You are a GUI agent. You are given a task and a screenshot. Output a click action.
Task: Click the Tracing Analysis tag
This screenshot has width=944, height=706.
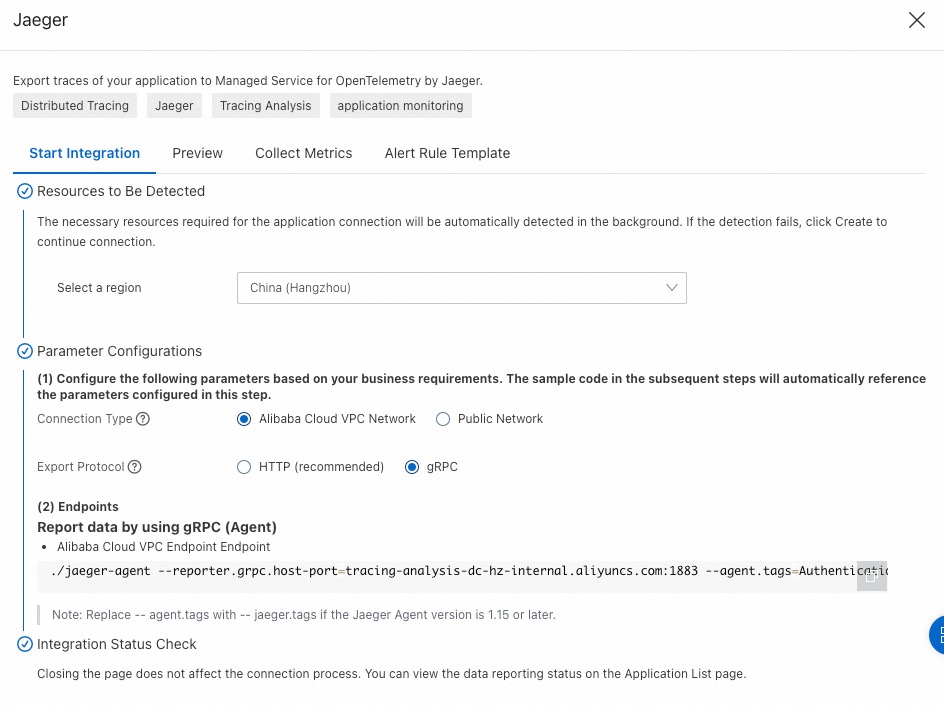(x=265, y=106)
